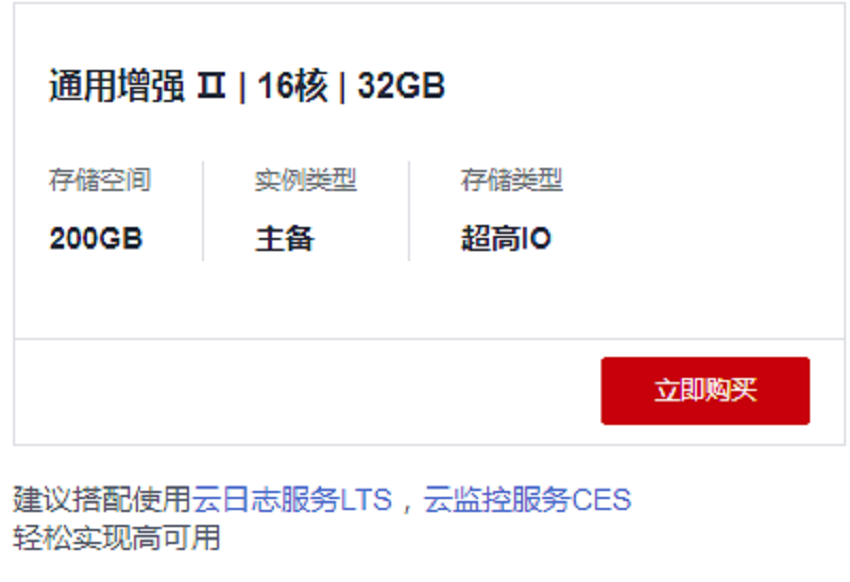Click the 通用增强 II heading text
The width and height of the screenshot is (850, 582).
(137, 86)
